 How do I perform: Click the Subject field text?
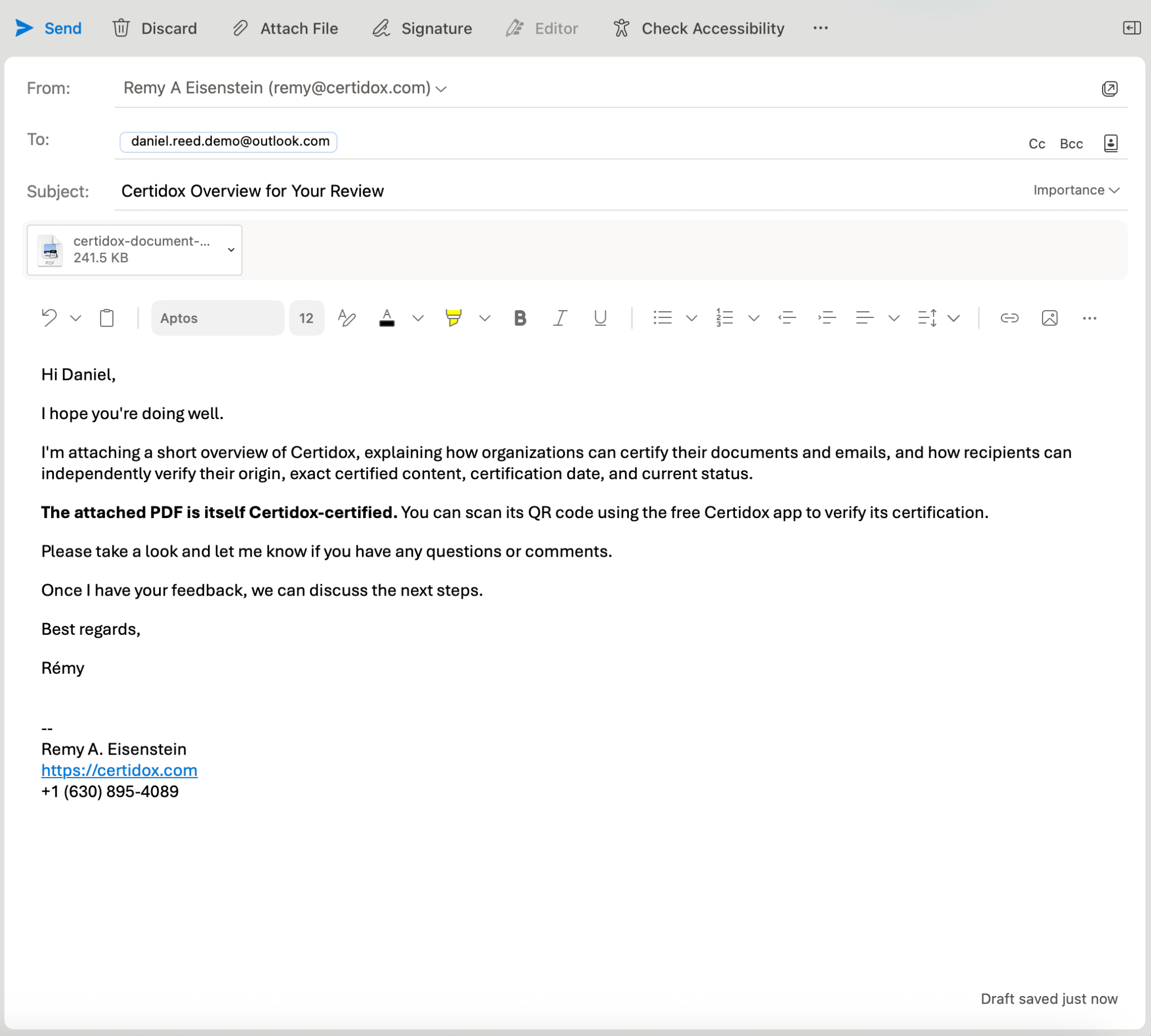252,190
